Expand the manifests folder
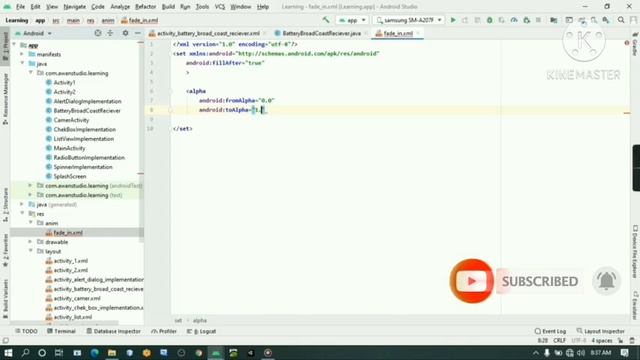The height and width of the screenshot is (360, 640). pyautogui.click(x=22, y=54)
